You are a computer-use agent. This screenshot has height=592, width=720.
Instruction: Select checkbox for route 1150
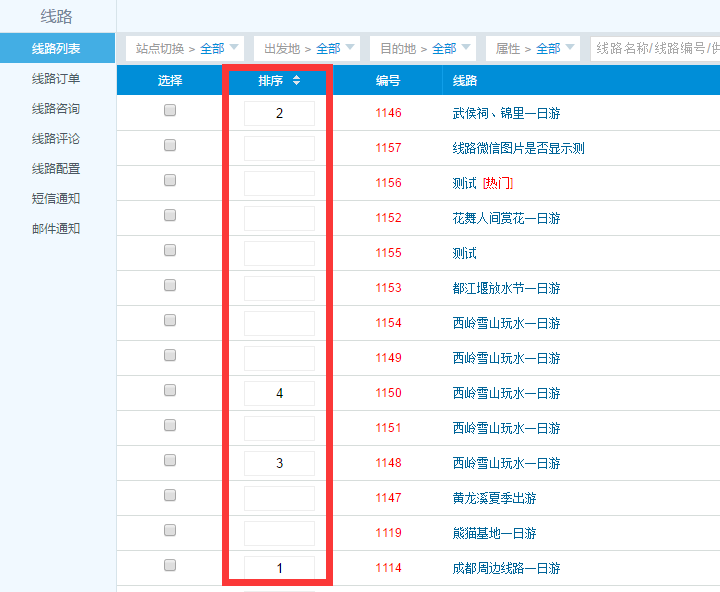coord(170,390)
